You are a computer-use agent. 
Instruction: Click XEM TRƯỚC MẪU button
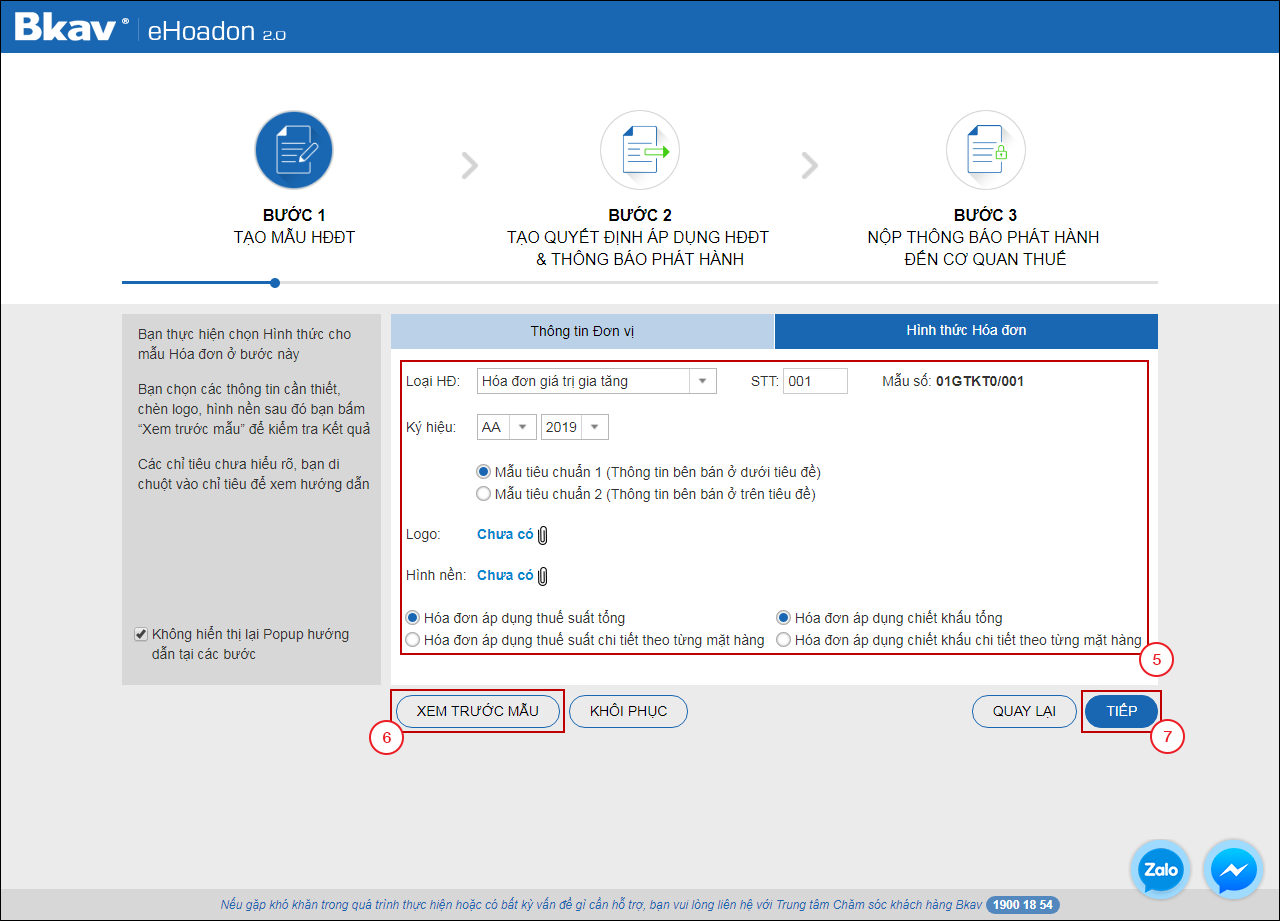click(478, 711)
